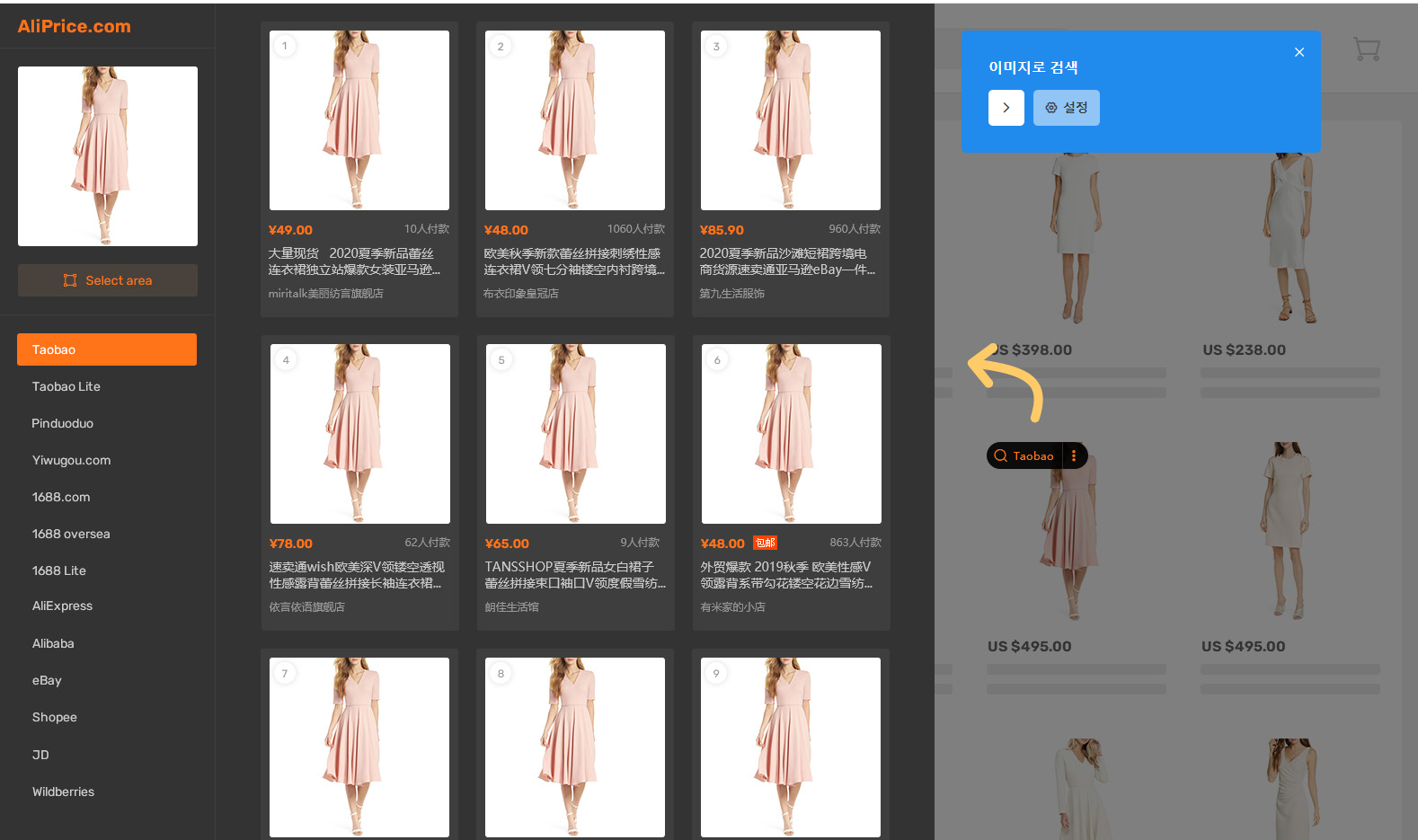1418x840 pixels.
Task: Open result 4 dress image priced ¥78.00
Action: 360,434
